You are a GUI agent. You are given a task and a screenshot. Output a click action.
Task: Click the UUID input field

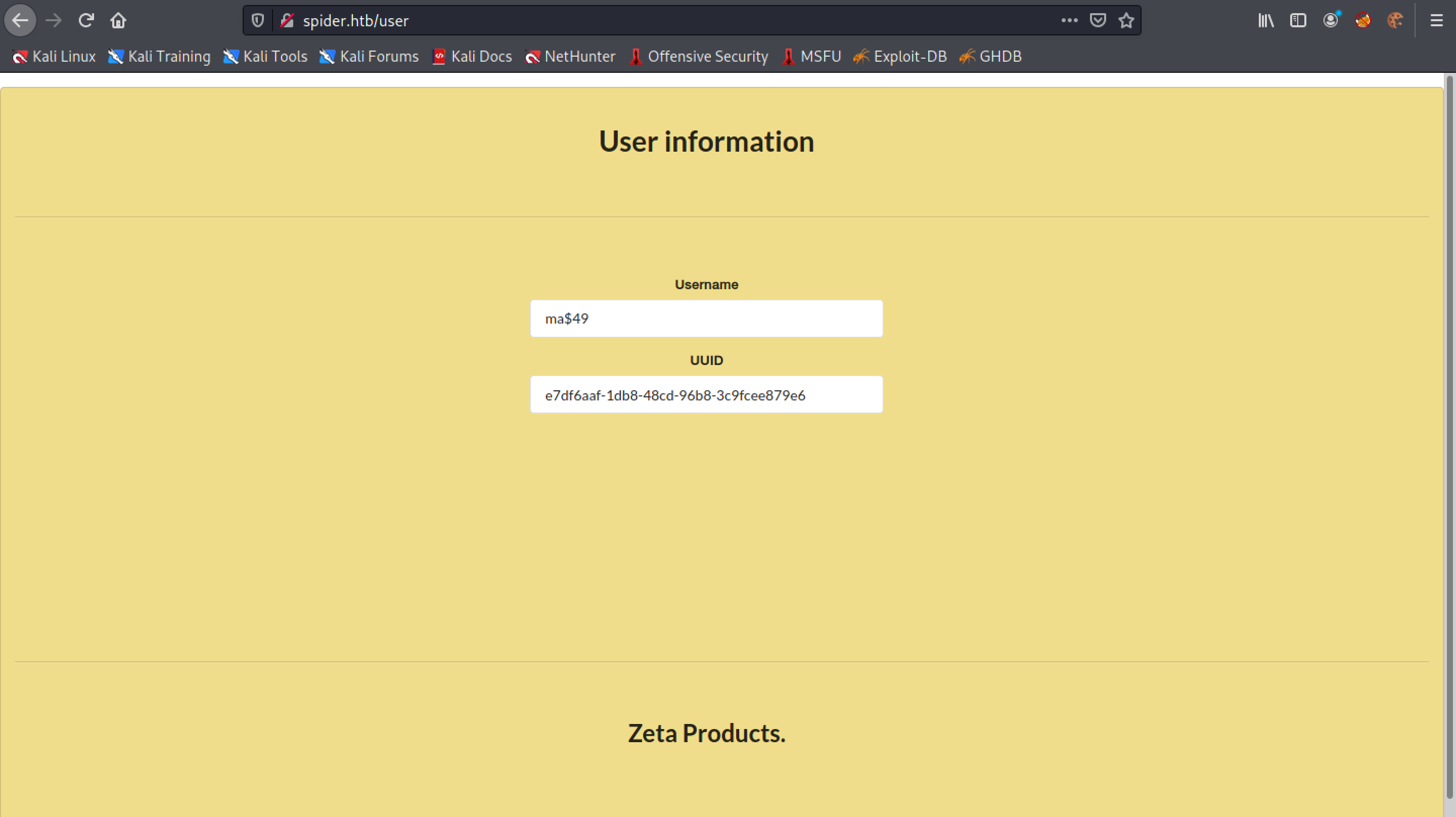pyautogui.click(x=707, y=395)
